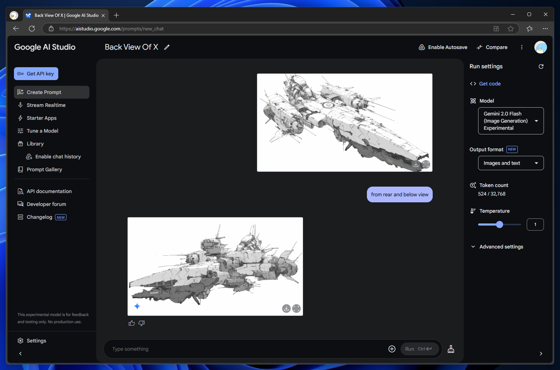Image resolution: width=560 pixels, height=370 pixels.
Task: Collapse the left sidebar with chevron
Action: click(20, 354)
